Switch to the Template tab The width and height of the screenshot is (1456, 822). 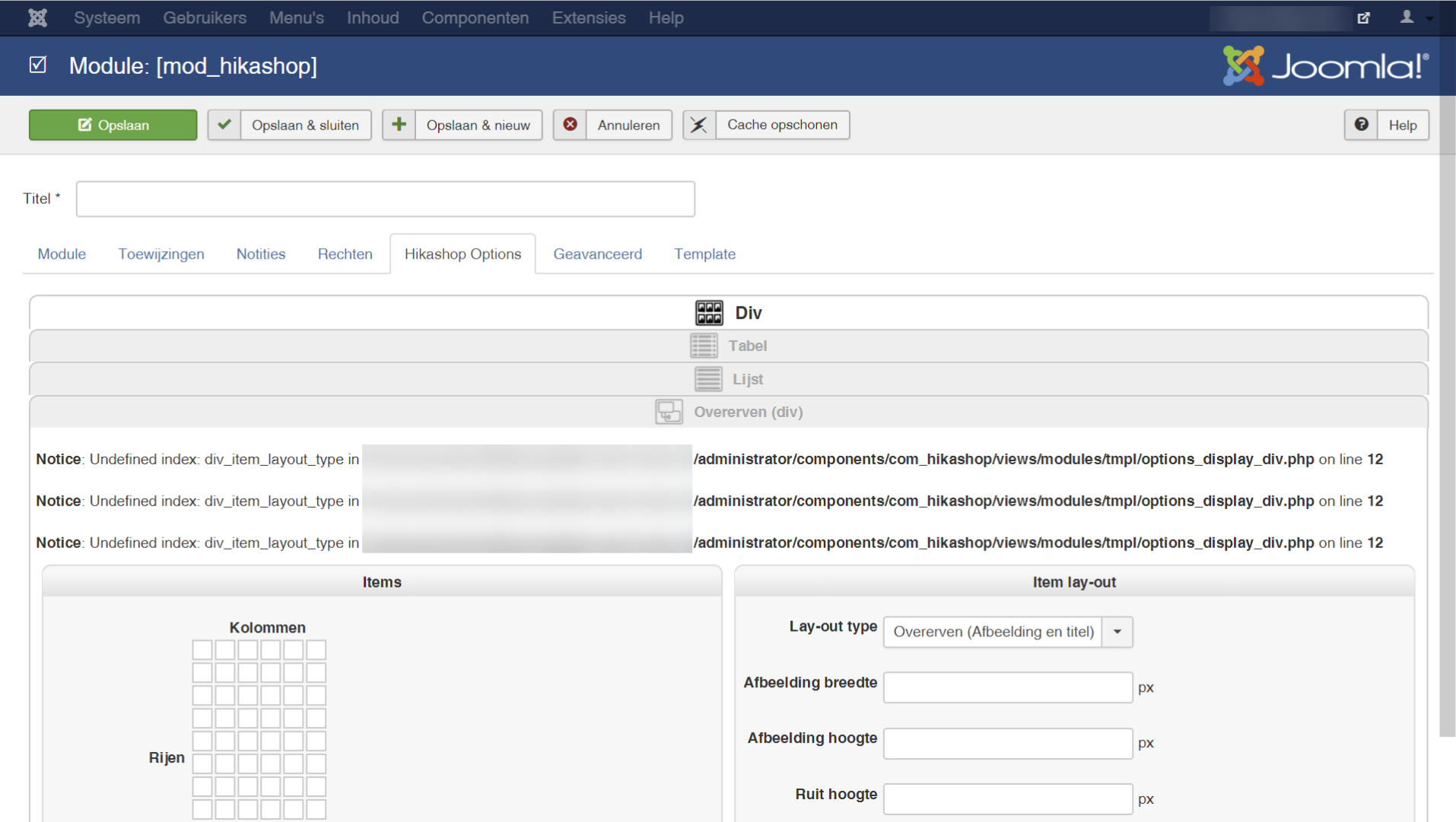point(705,254)
